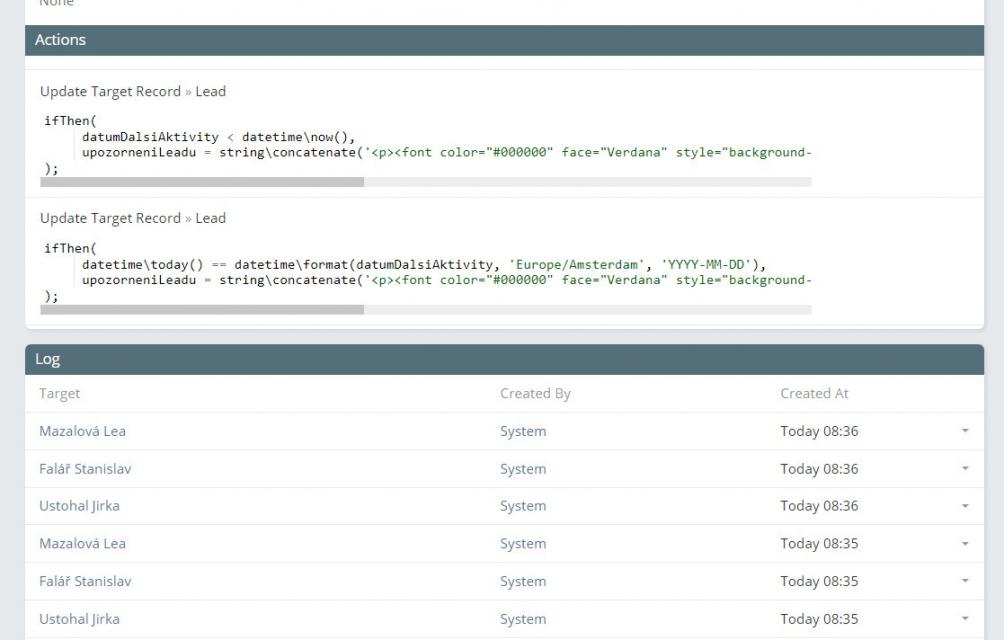The image size is (1004, 640).
Task: Open row menu for Mazalová Lea at 08:36
Action: pyautogui.click(x=965, y=431)
